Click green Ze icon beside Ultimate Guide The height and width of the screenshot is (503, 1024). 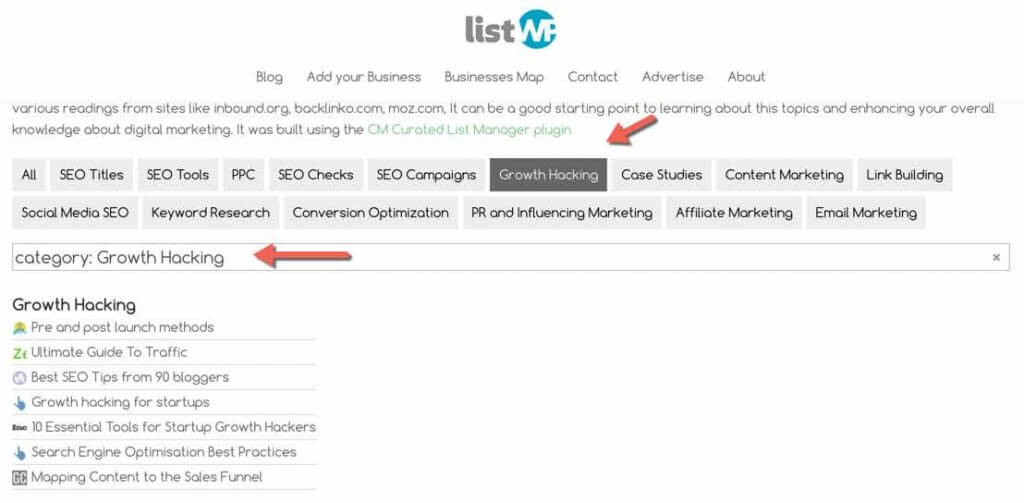pos(20,353)
